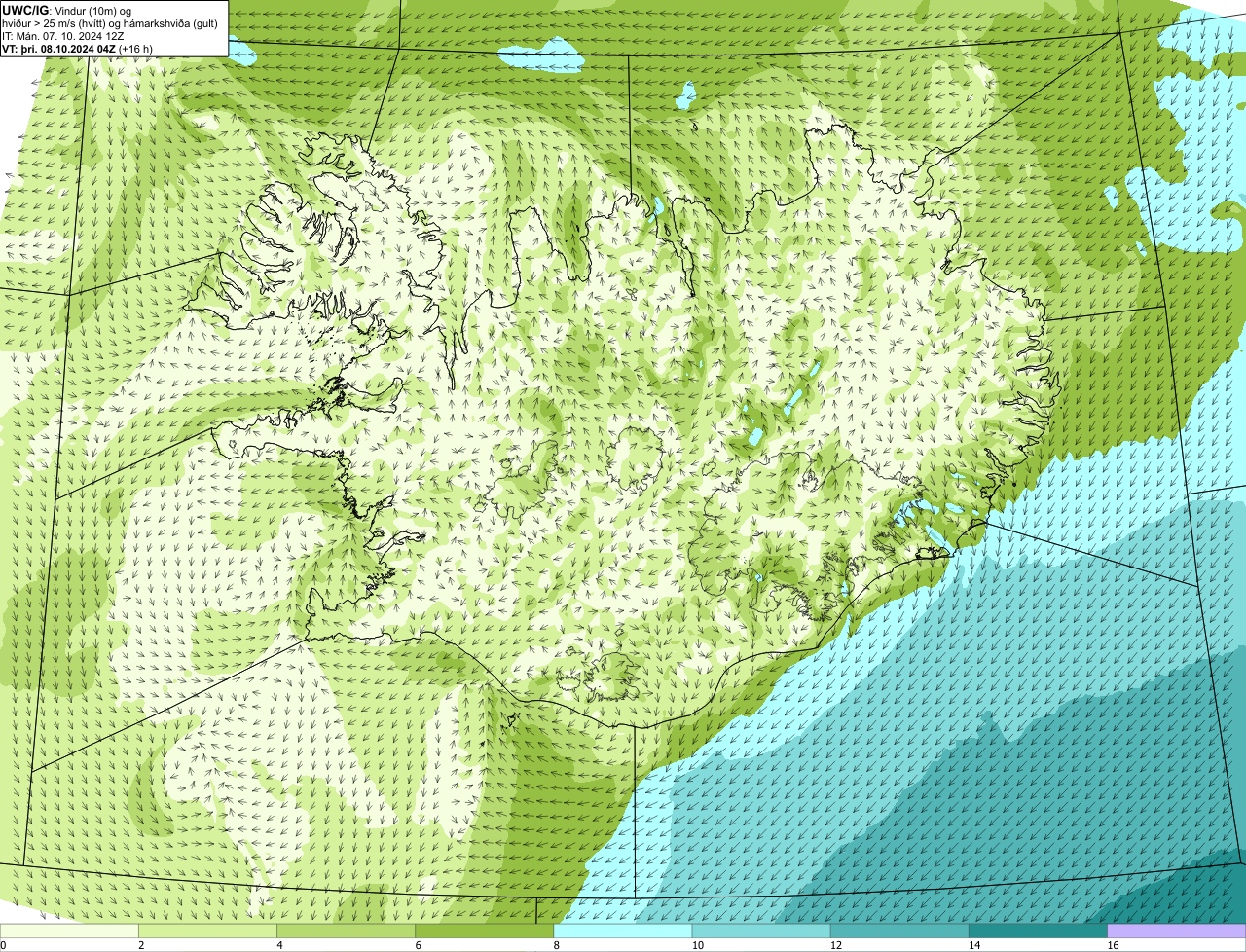Click the 6–8 m/s dark green legend swatch
The image size is (1246, 952).
485,931
